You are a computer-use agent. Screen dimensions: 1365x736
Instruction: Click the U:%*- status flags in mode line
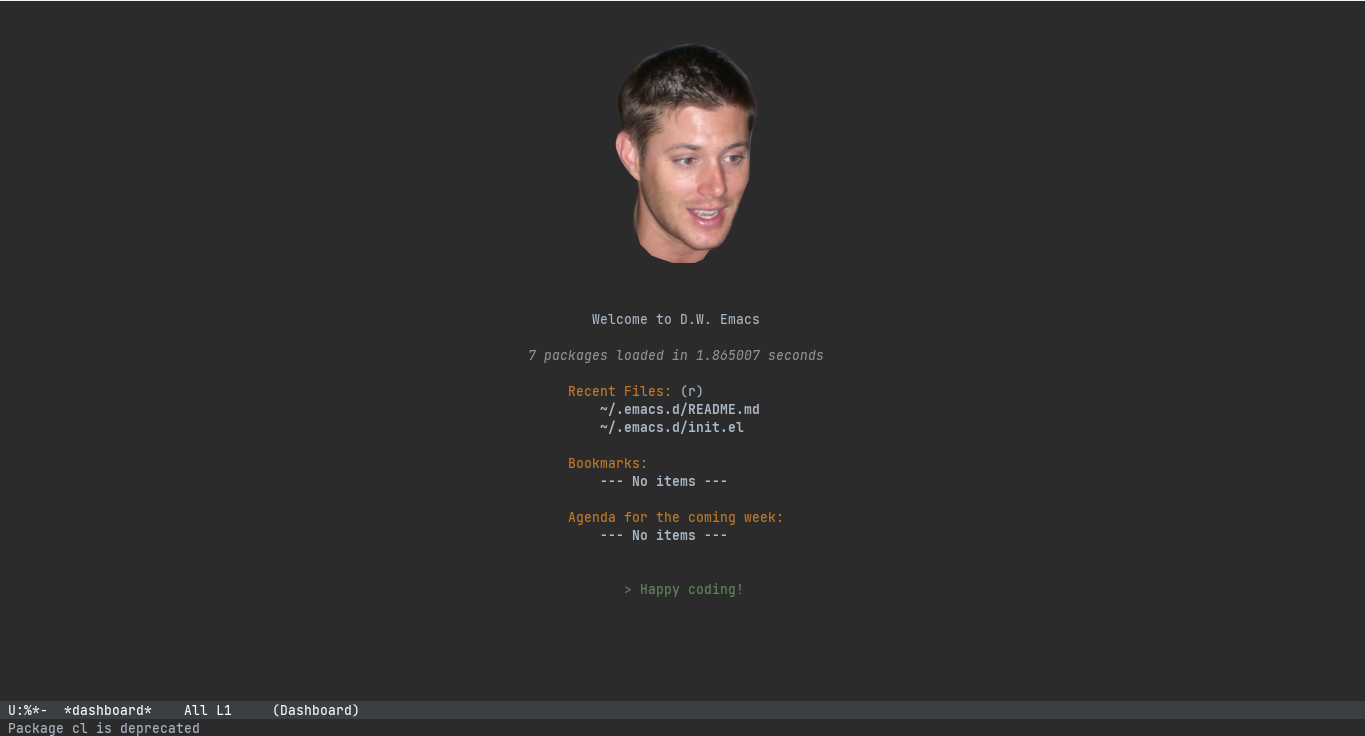coord(28,710)
